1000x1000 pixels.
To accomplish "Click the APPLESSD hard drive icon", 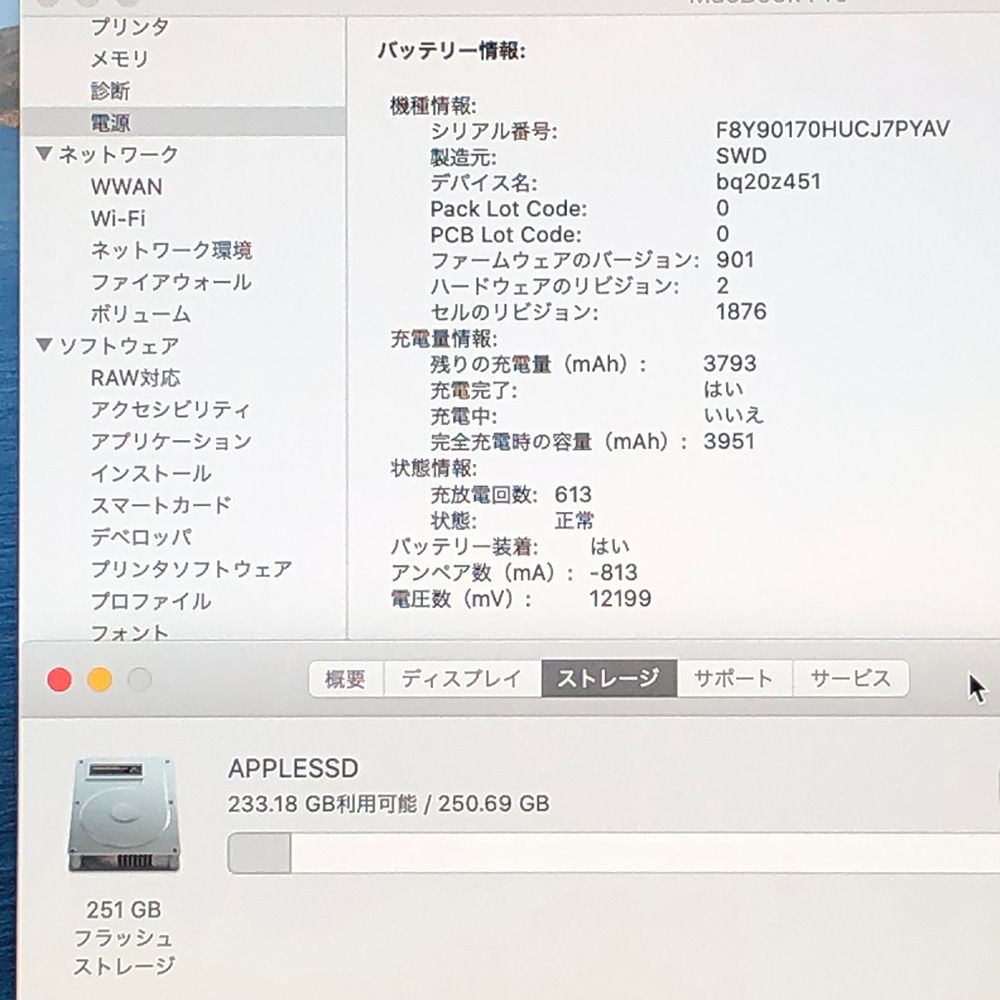I will pyautogui.click(x=124, y=814).
